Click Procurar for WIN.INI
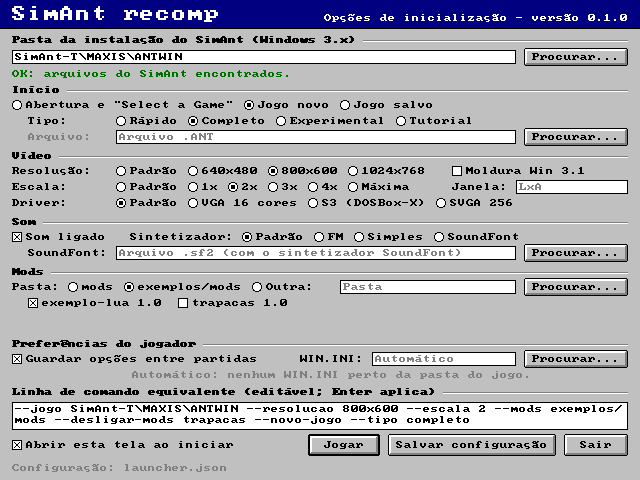The width and height of the screenshot is (640, 480). [x=576, y=359]
